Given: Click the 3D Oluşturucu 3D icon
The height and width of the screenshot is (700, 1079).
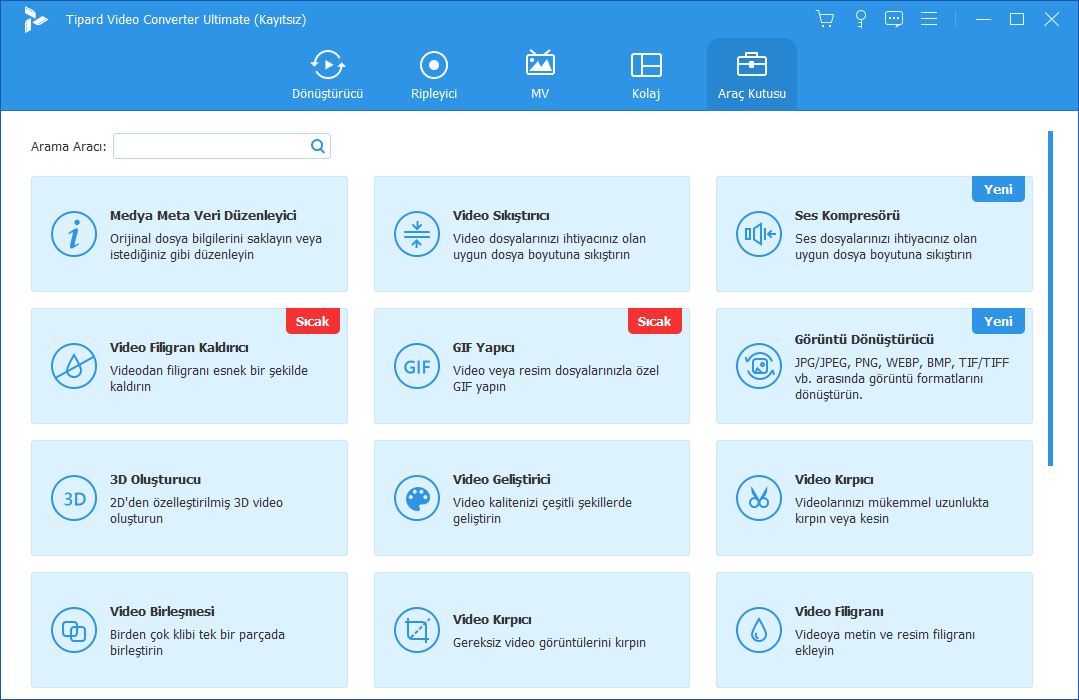Looking at the screenshot, I should [x=74, y=498].
